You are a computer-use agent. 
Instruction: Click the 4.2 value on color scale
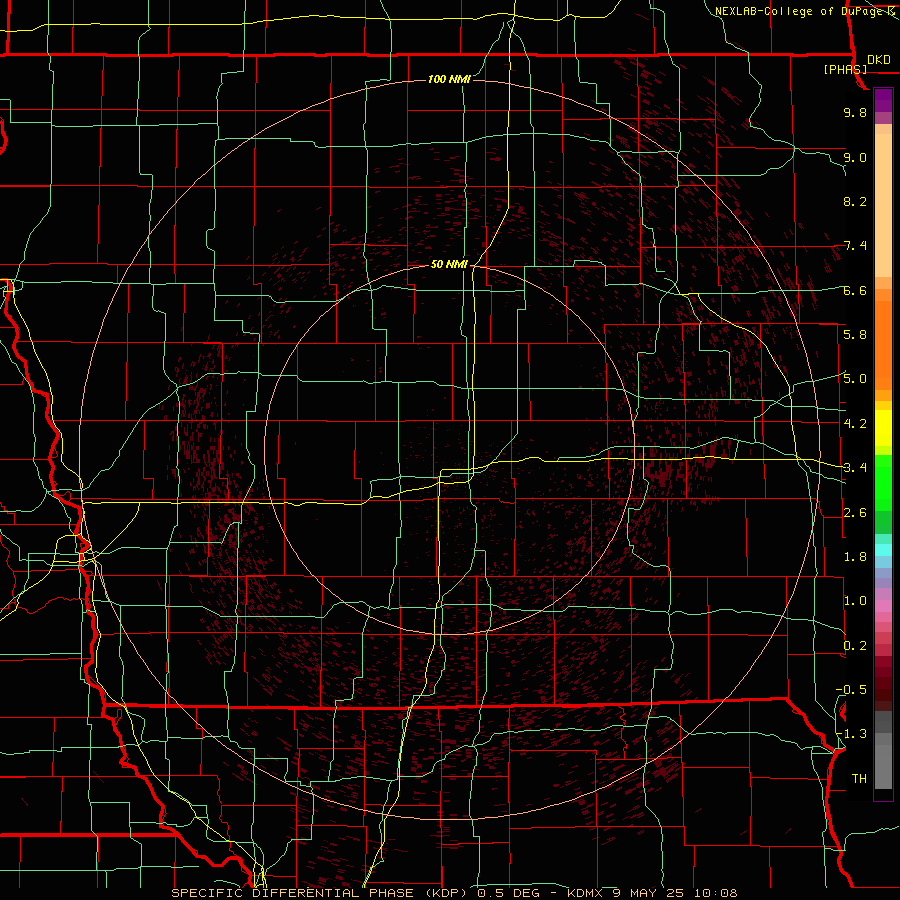855,424
